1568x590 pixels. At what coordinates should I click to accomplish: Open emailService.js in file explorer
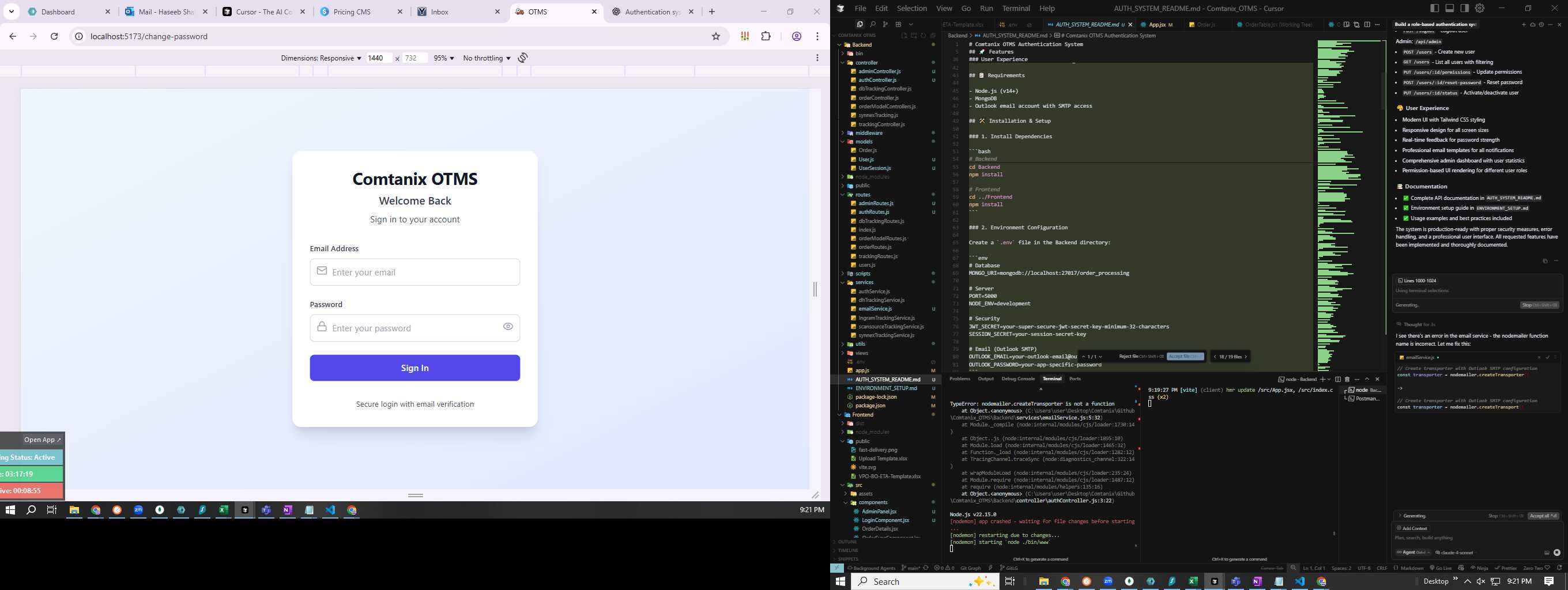coord(875,308)
